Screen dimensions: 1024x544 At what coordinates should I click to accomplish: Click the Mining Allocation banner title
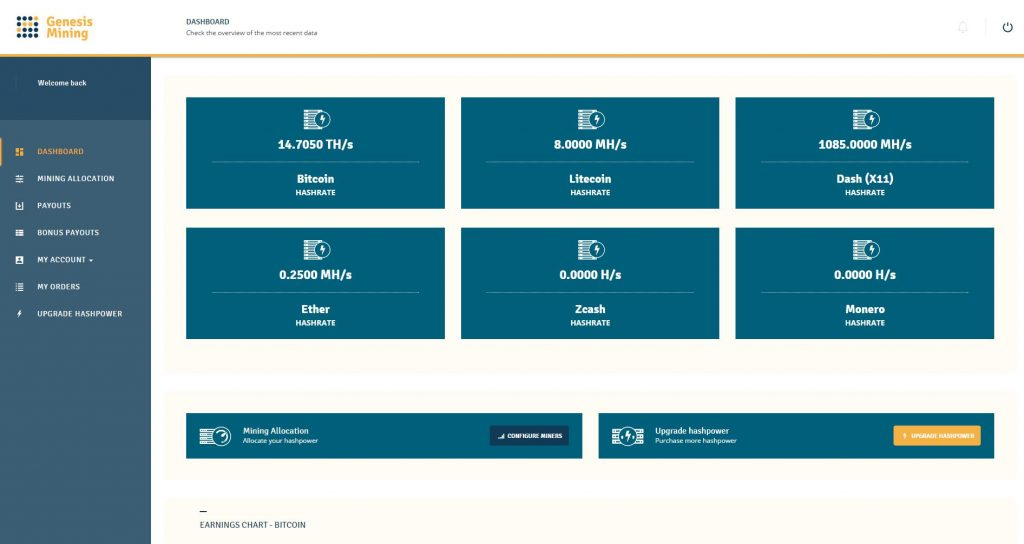coord(276,431)
